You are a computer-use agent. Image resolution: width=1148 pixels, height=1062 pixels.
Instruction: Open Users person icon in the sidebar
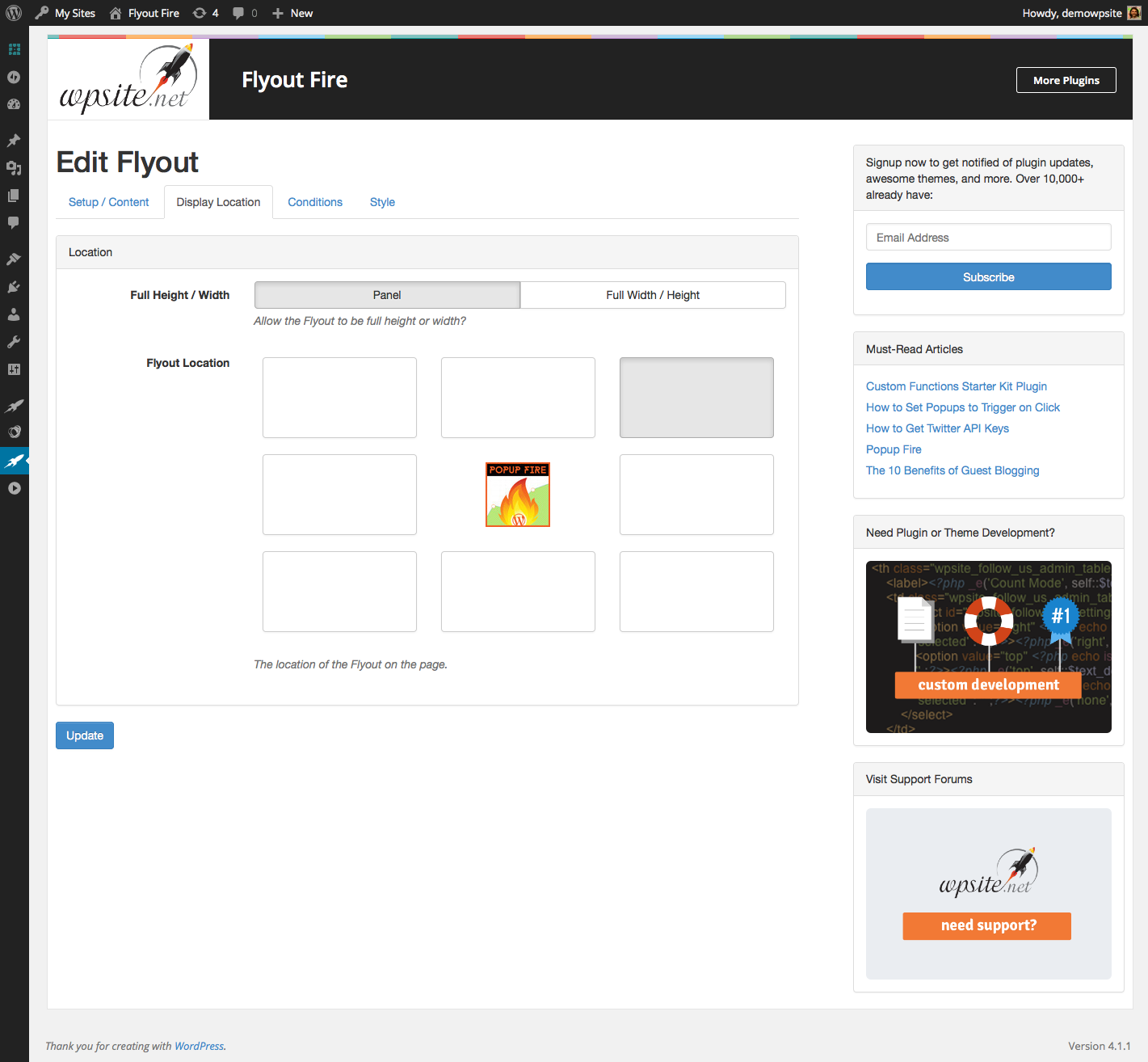point(14,314)
